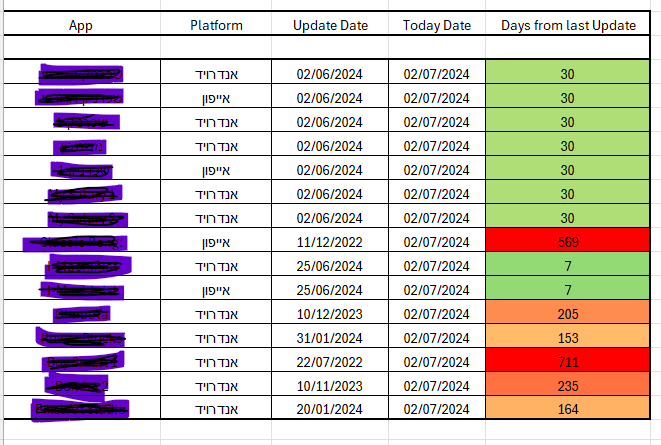Click the 20/01/2024 update date cell
Screen dimensions: 661x445
[x=330, y=409]
